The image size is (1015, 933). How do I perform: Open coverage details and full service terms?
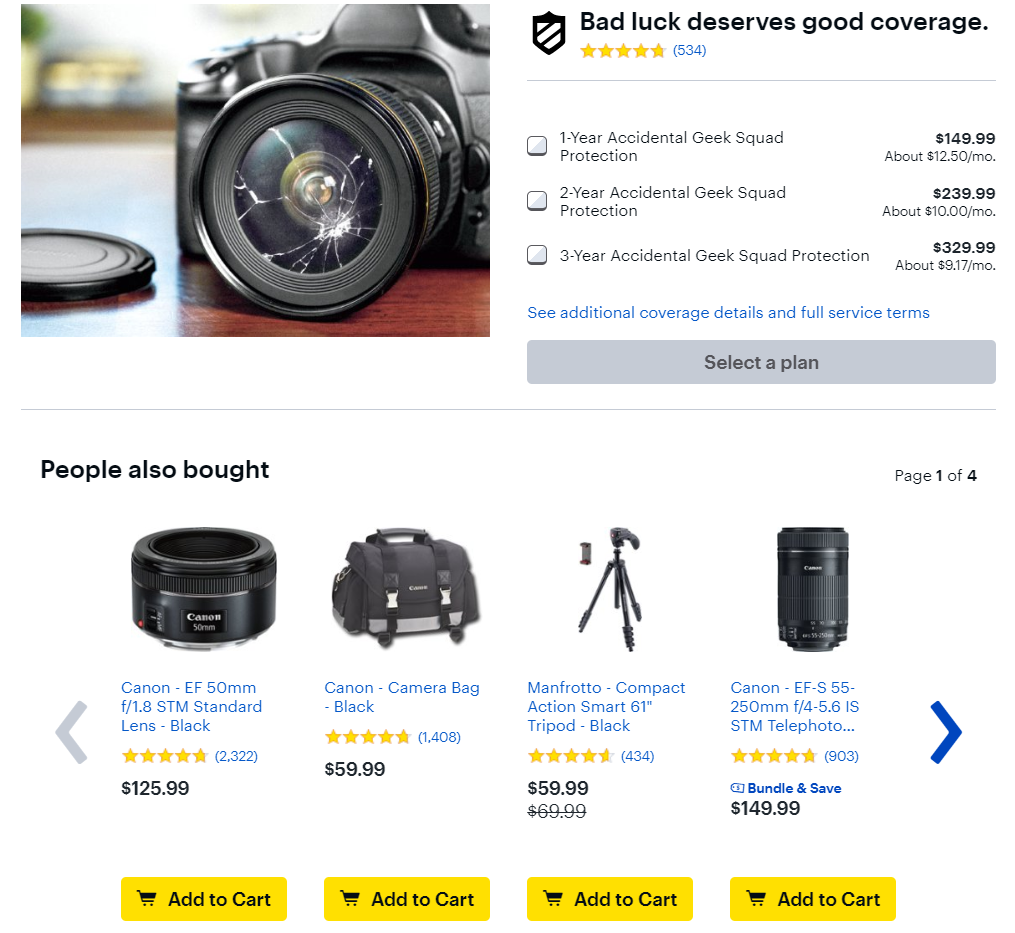pyautogui.click(x=728, y=313)
